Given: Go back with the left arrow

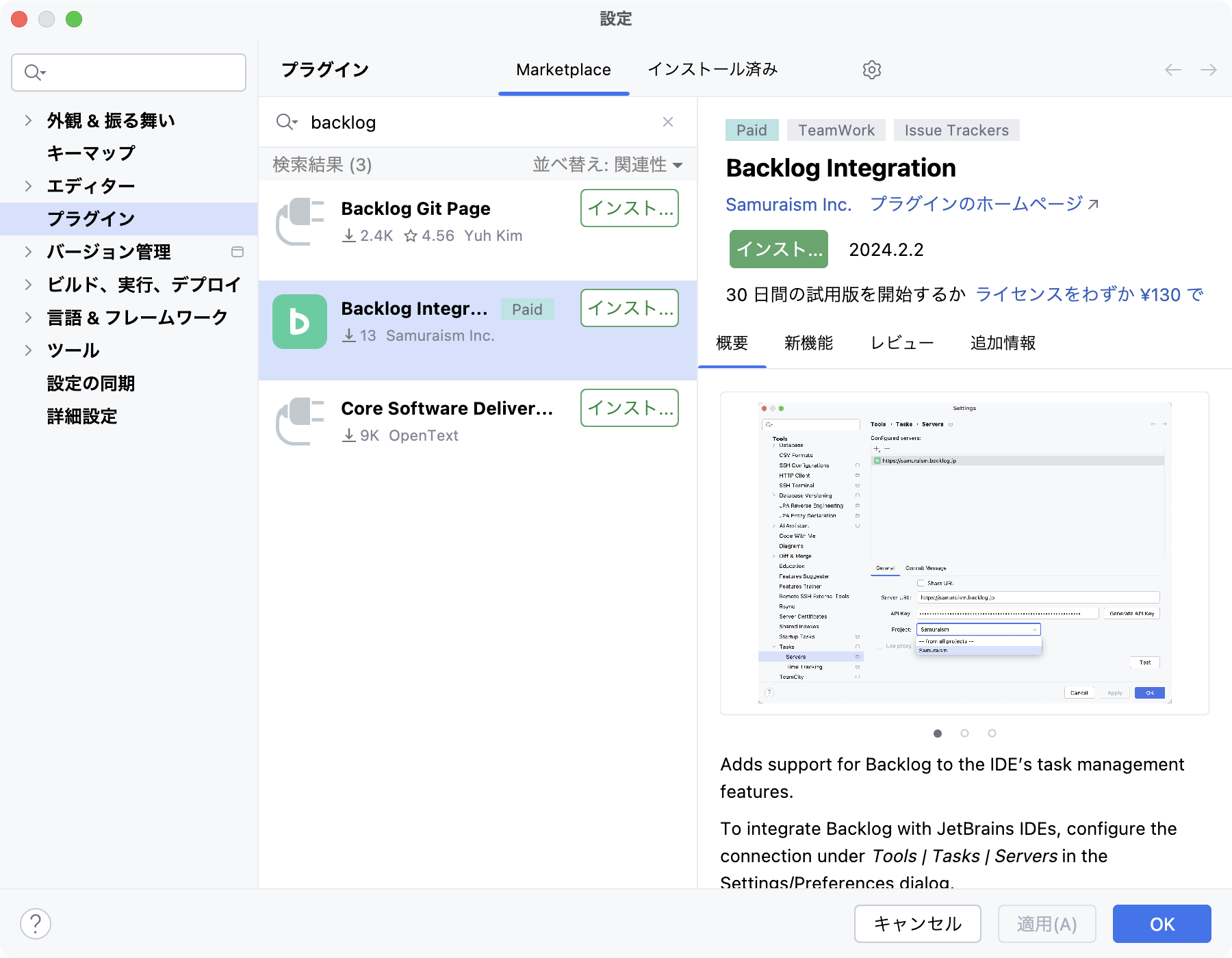Looking at the screenshot, I should coord(1173,70).
